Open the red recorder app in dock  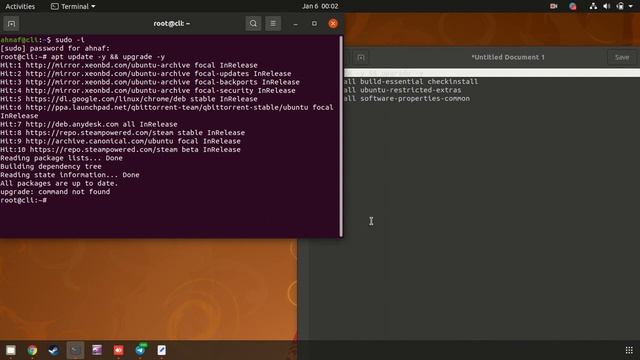point(118,350)
